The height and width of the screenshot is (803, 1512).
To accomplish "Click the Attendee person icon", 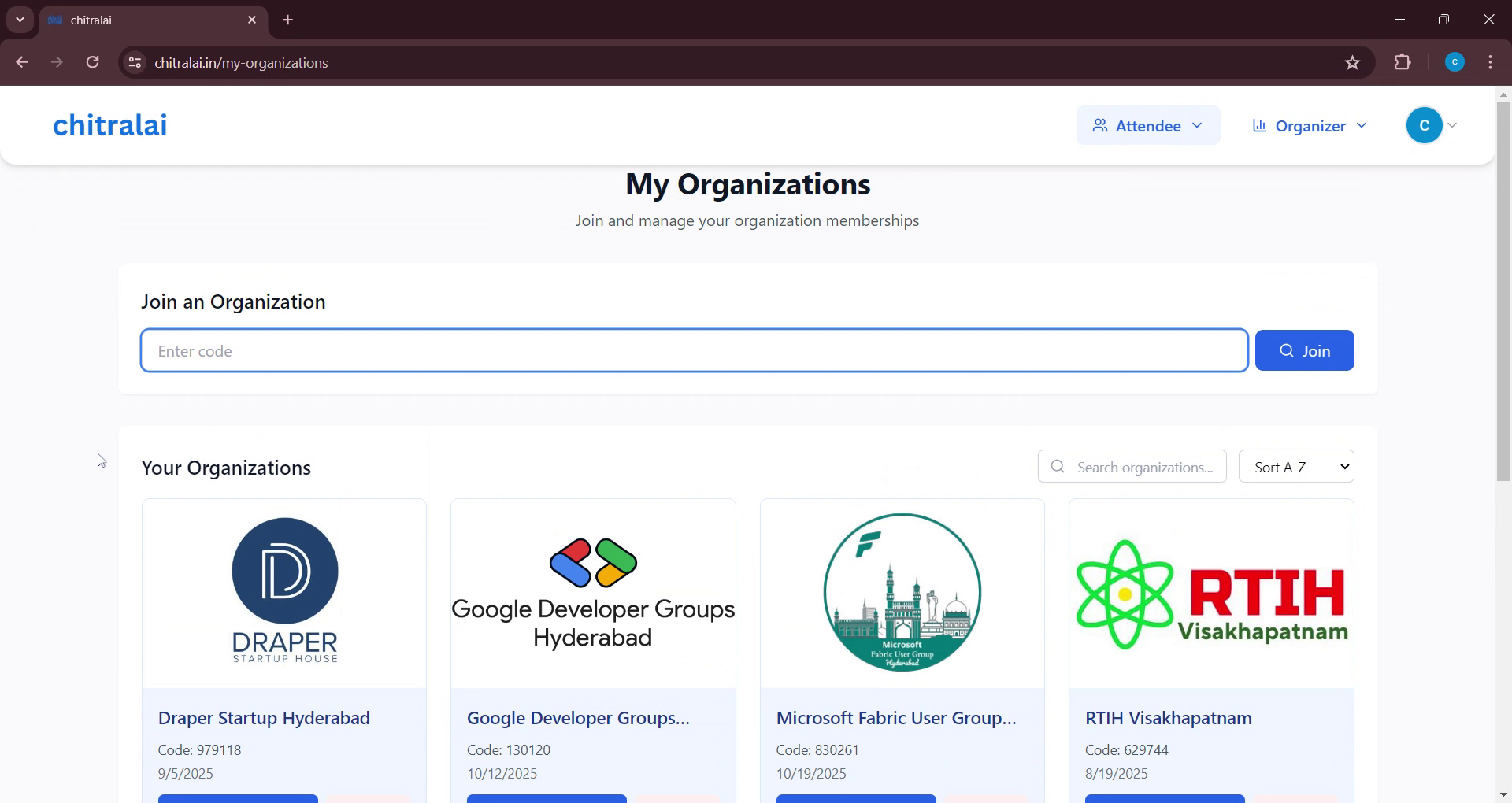I will (x=1100, y=125).
